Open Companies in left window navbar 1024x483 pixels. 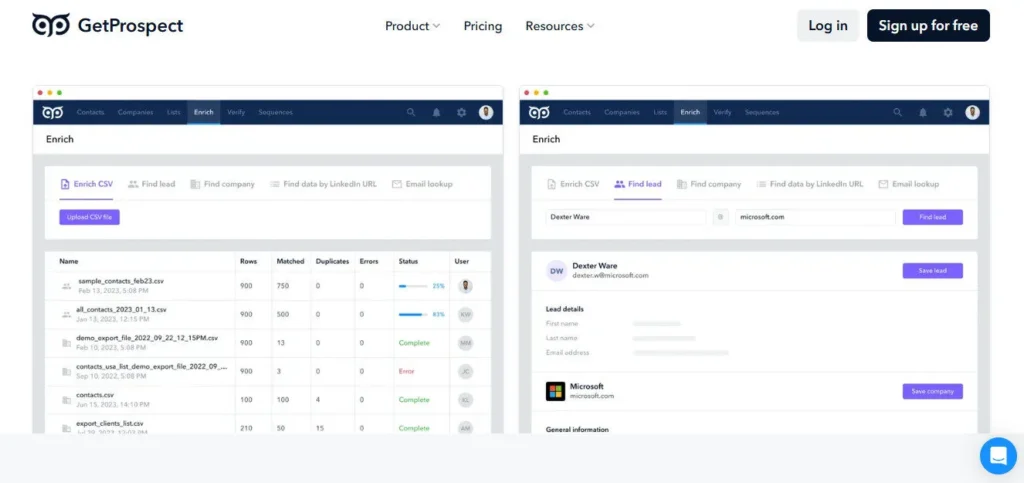(x=135, y=112)
